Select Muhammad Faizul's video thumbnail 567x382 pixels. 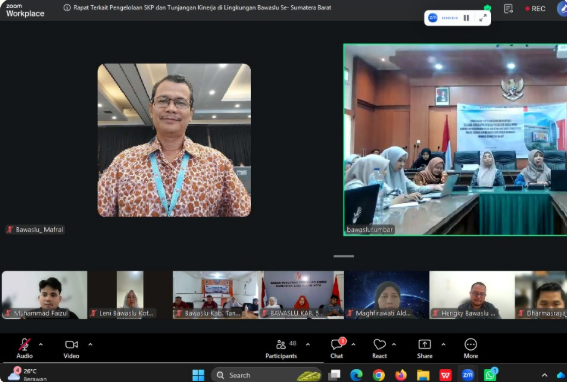click(44, 295)
